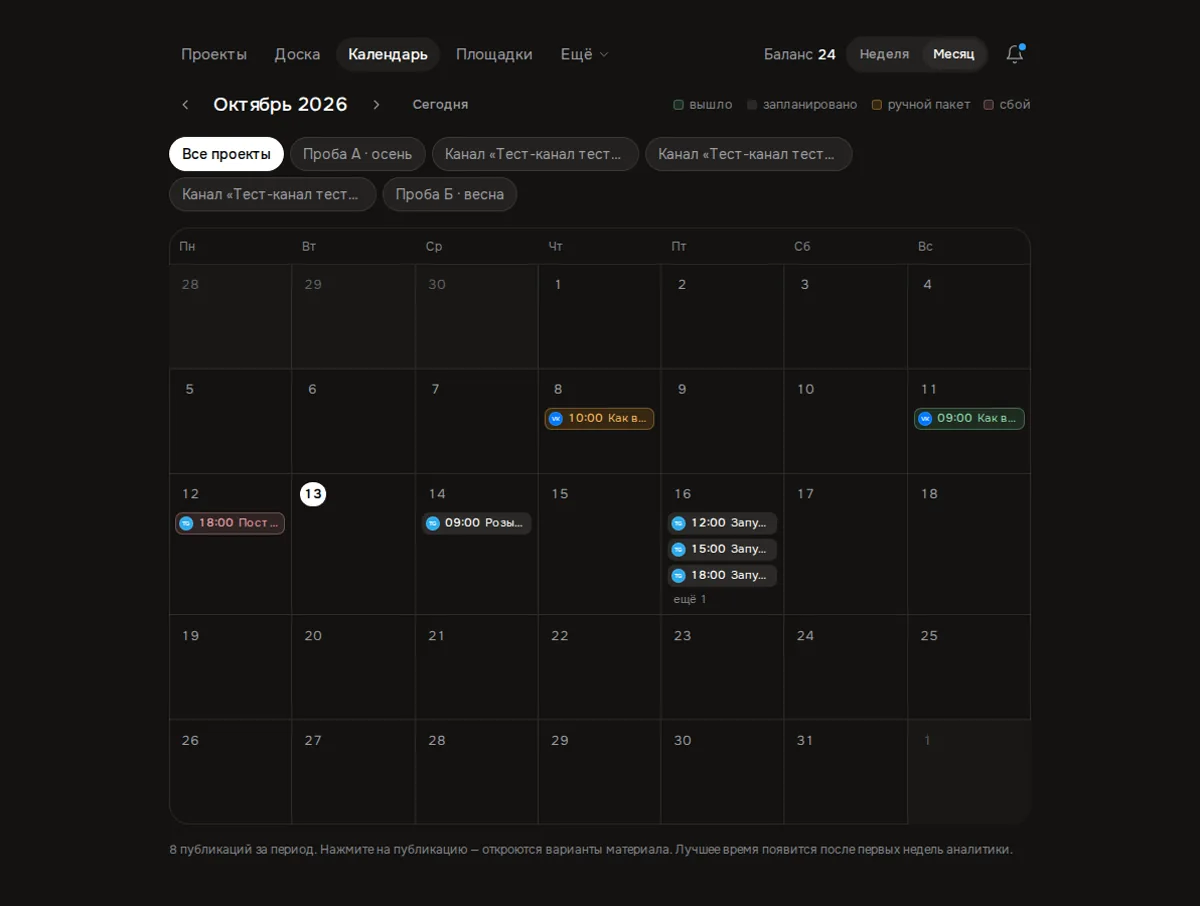
Task: Filter by Проба А · осень
Action: point(357,154)
